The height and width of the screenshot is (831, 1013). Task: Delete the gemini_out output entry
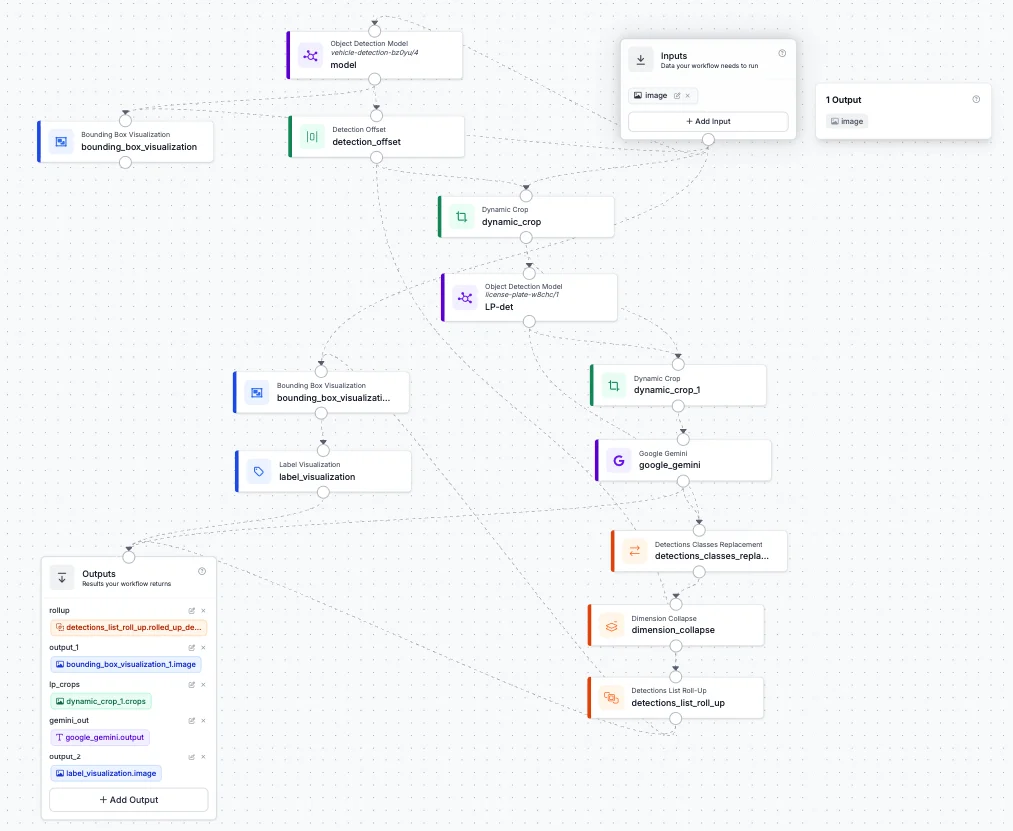[x=203, y=720]
